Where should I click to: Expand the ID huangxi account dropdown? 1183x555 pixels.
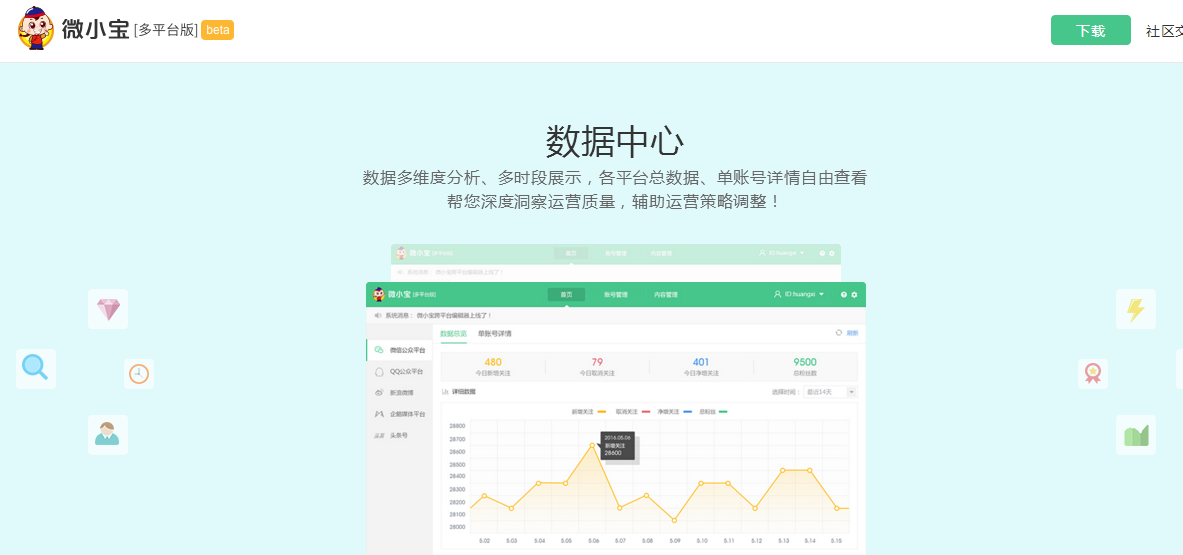pos(799,295)
